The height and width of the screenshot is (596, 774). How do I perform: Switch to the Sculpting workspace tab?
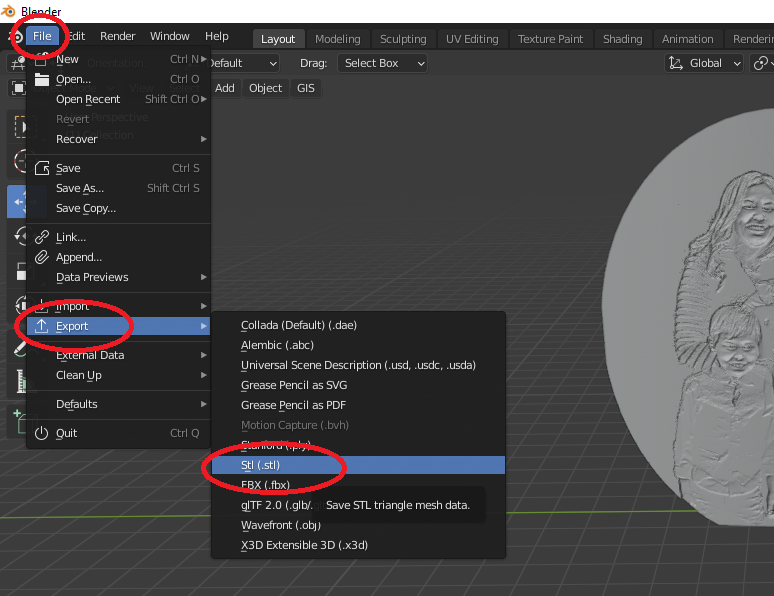point(403,39)
